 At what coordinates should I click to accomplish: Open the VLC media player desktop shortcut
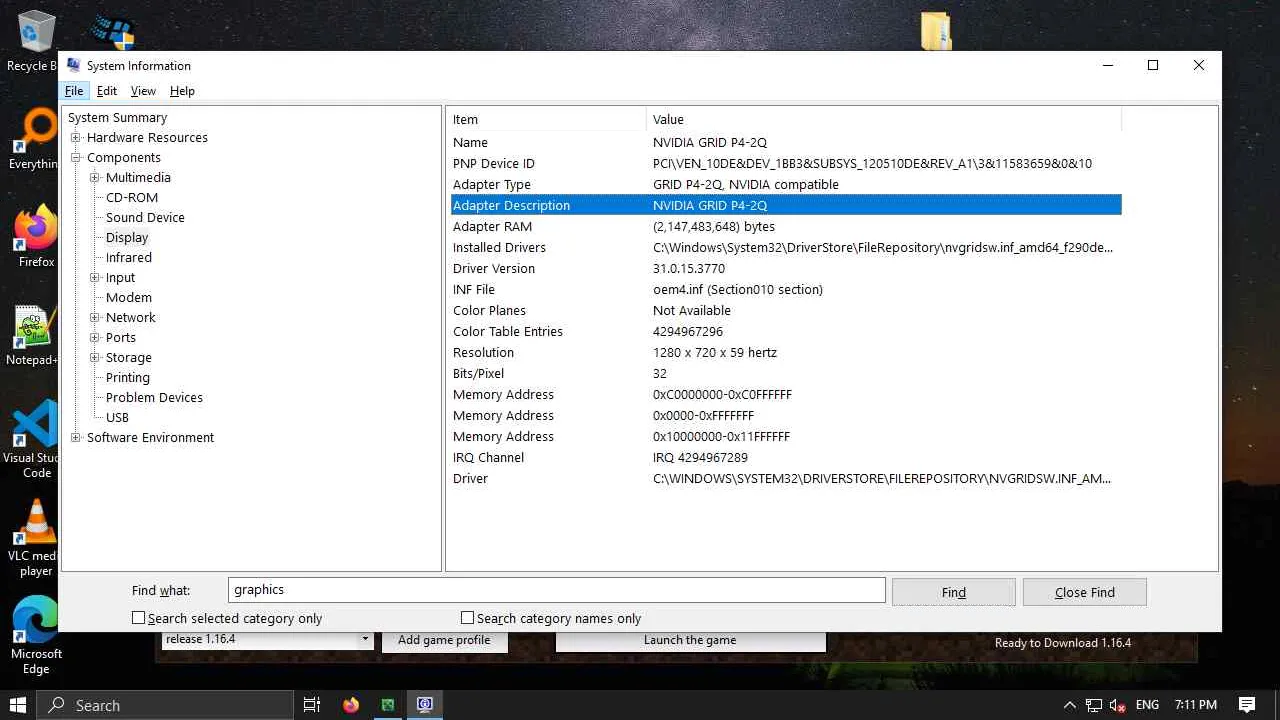(36, 538)
